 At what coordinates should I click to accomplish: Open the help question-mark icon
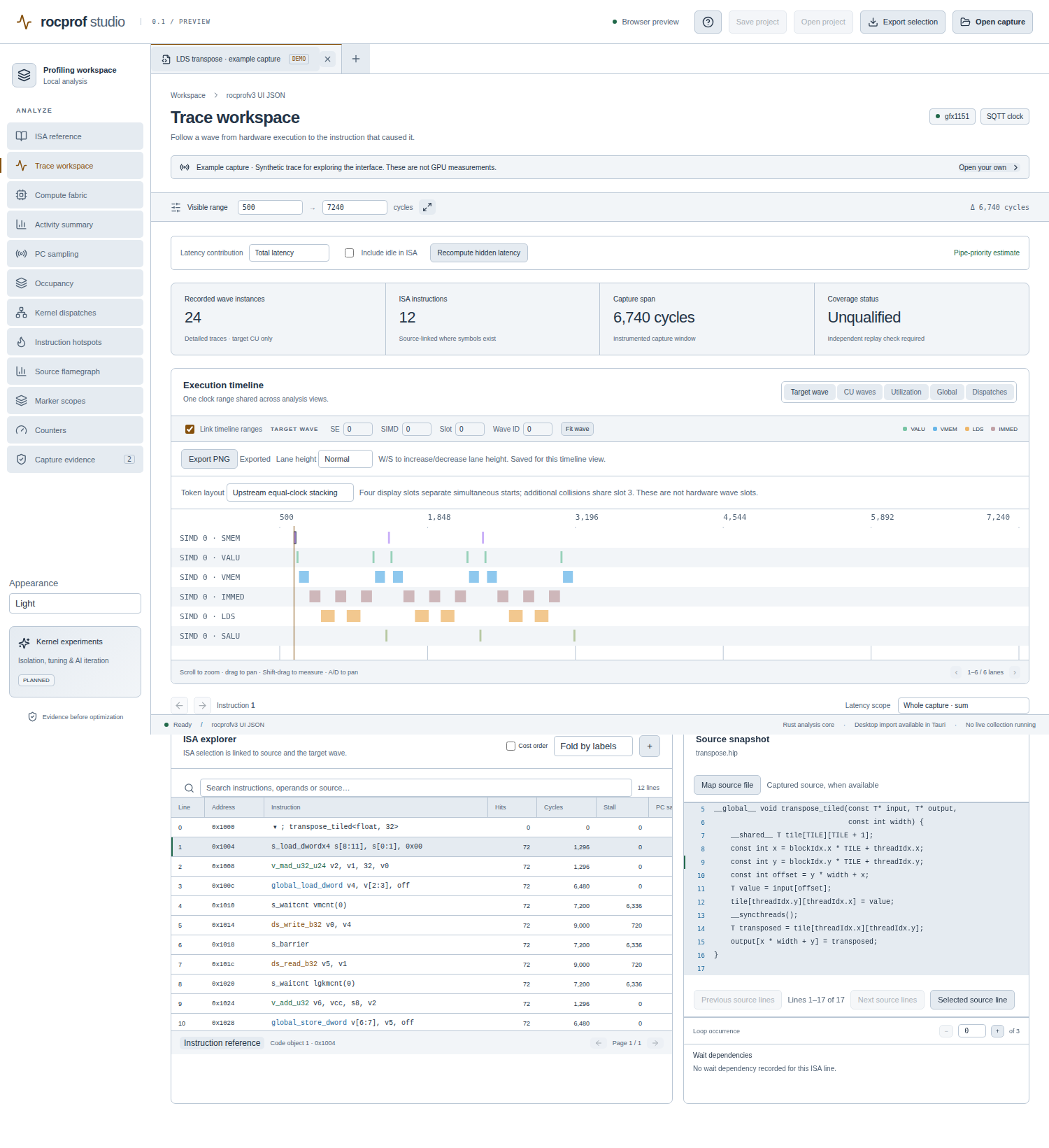click(708, 22)
